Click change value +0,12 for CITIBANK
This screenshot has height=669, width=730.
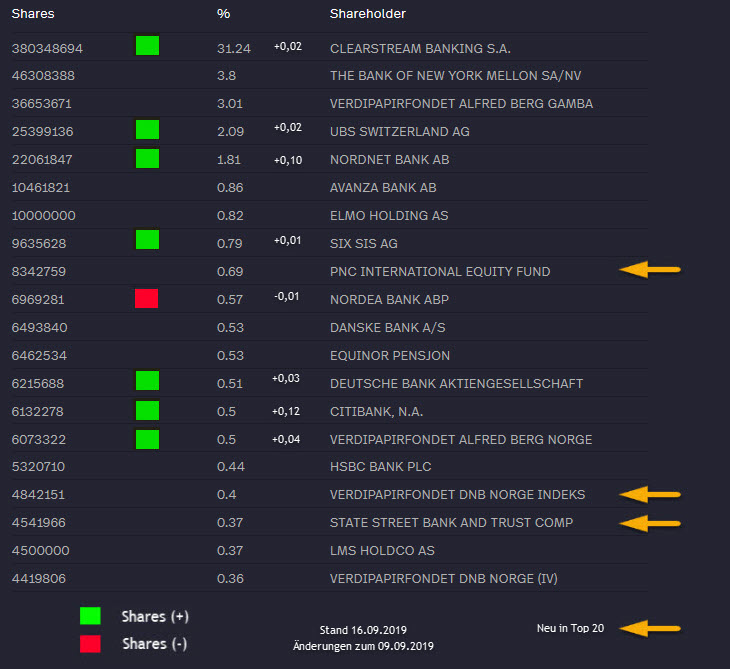tap(286, 411)
